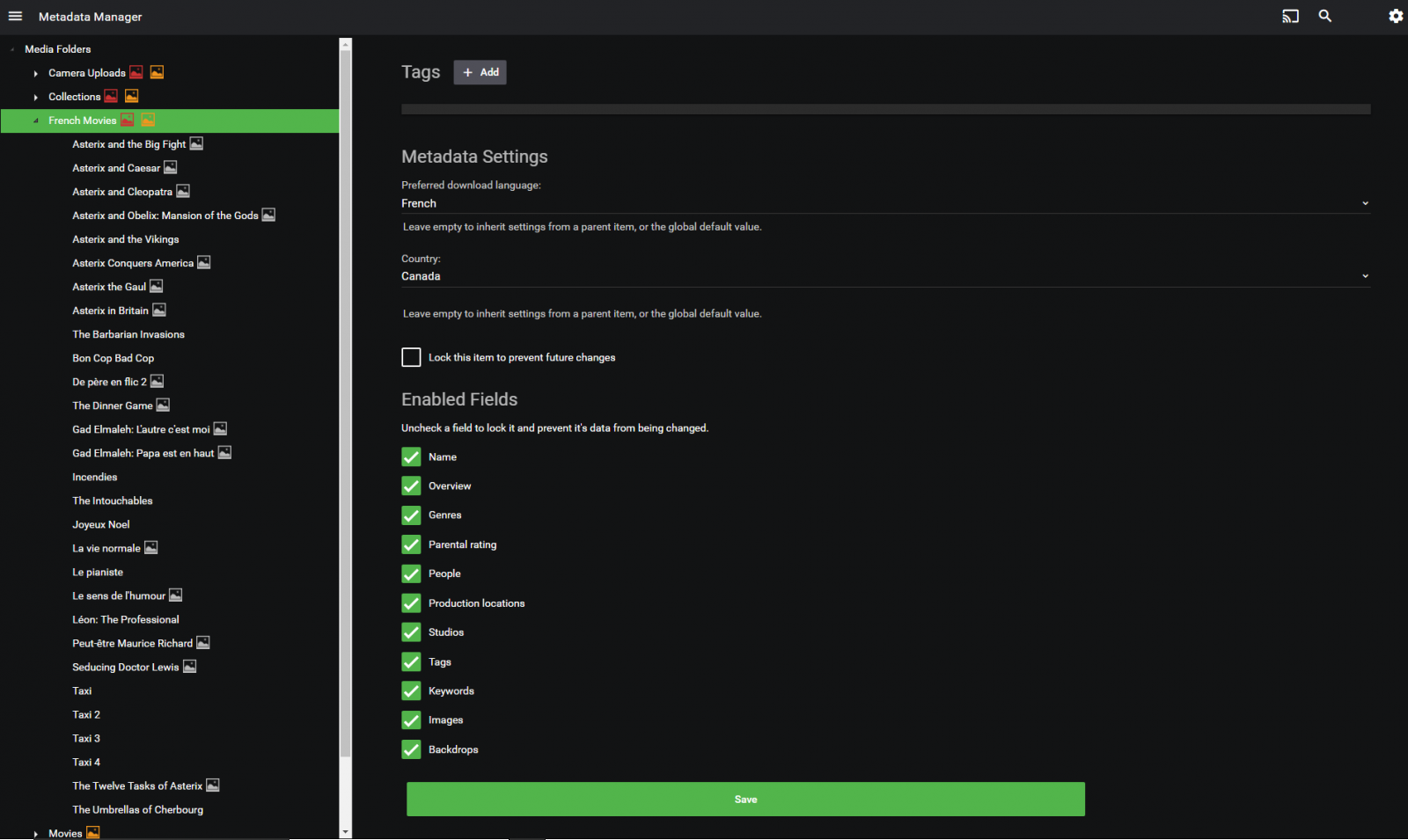
Task: Open the settings gear icon
Action: 1395,17
